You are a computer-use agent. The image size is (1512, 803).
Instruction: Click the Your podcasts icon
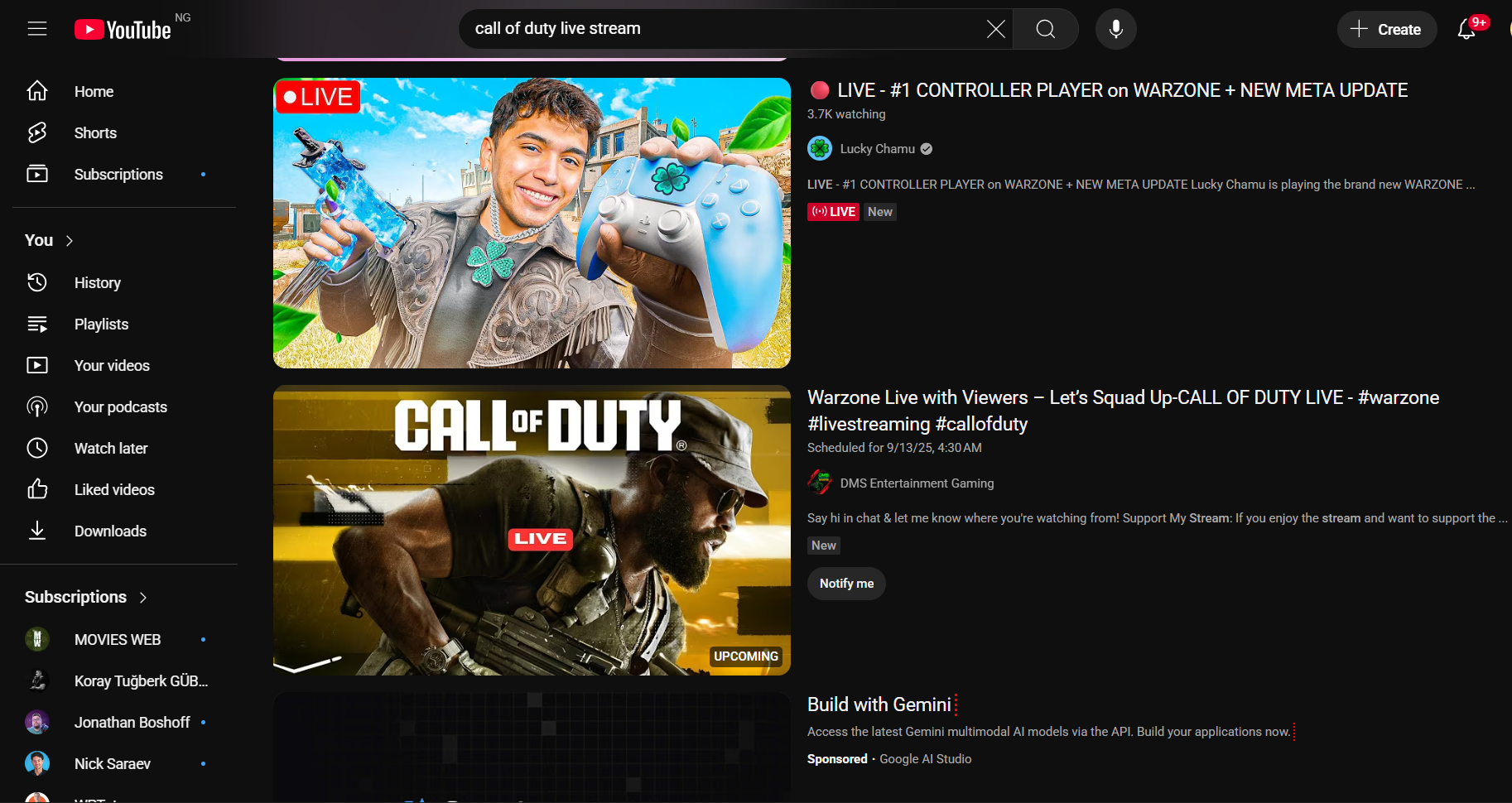(37, 406)
